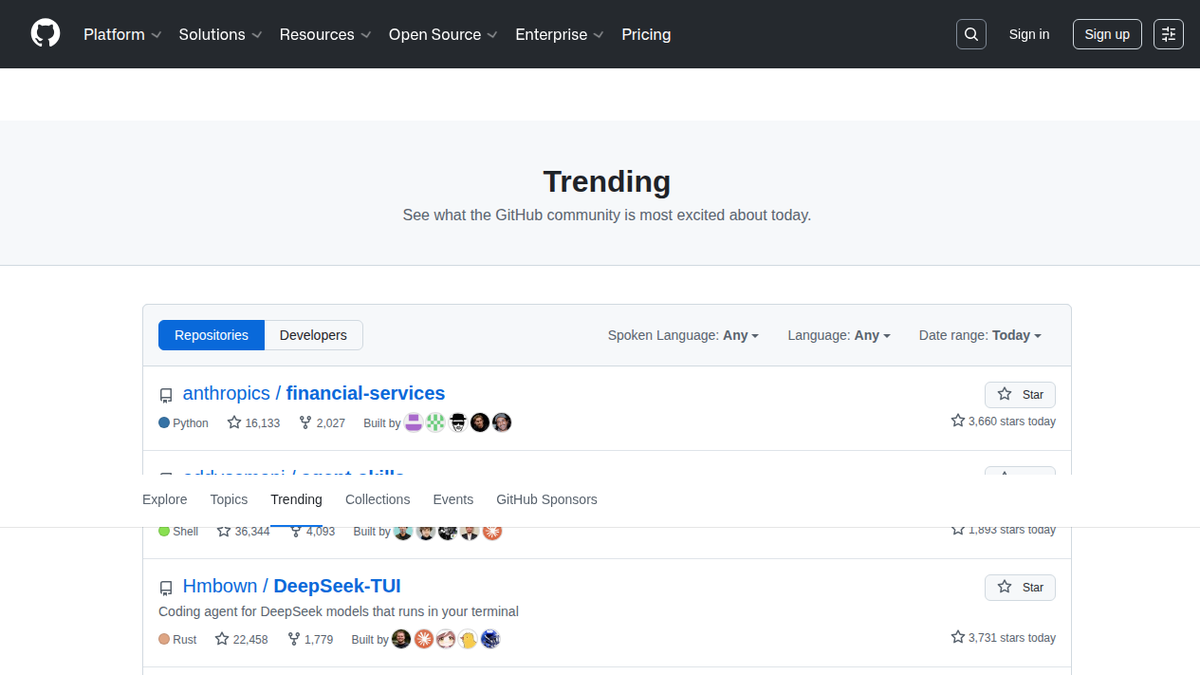Switch to the Repositories tab
Viewport: 1200px width, 675px height.
coord(211,335)
